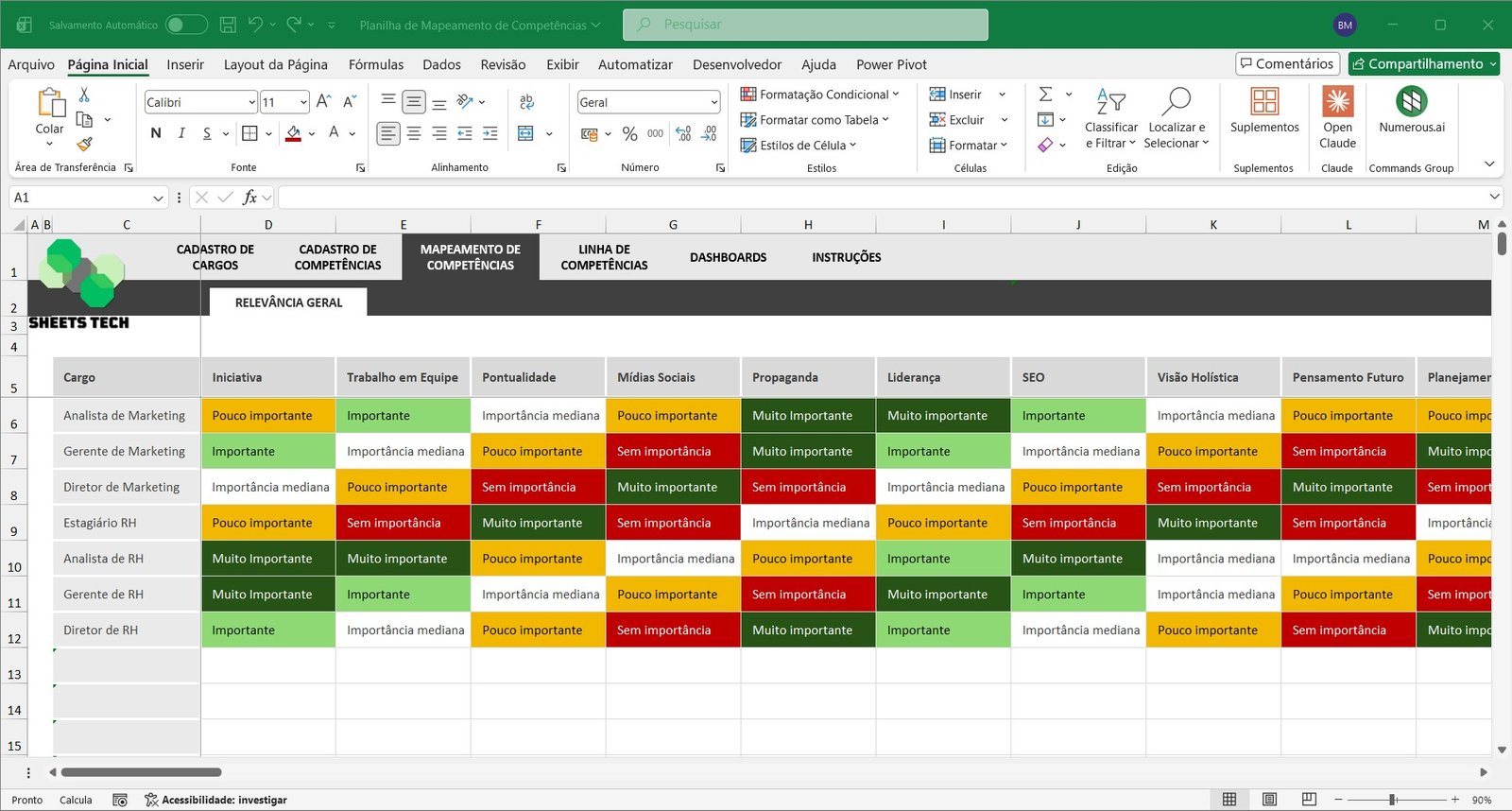Viewport: 1512px width, 811px height.
Task: Center-align text horizontally
Action: click(414, 133)
